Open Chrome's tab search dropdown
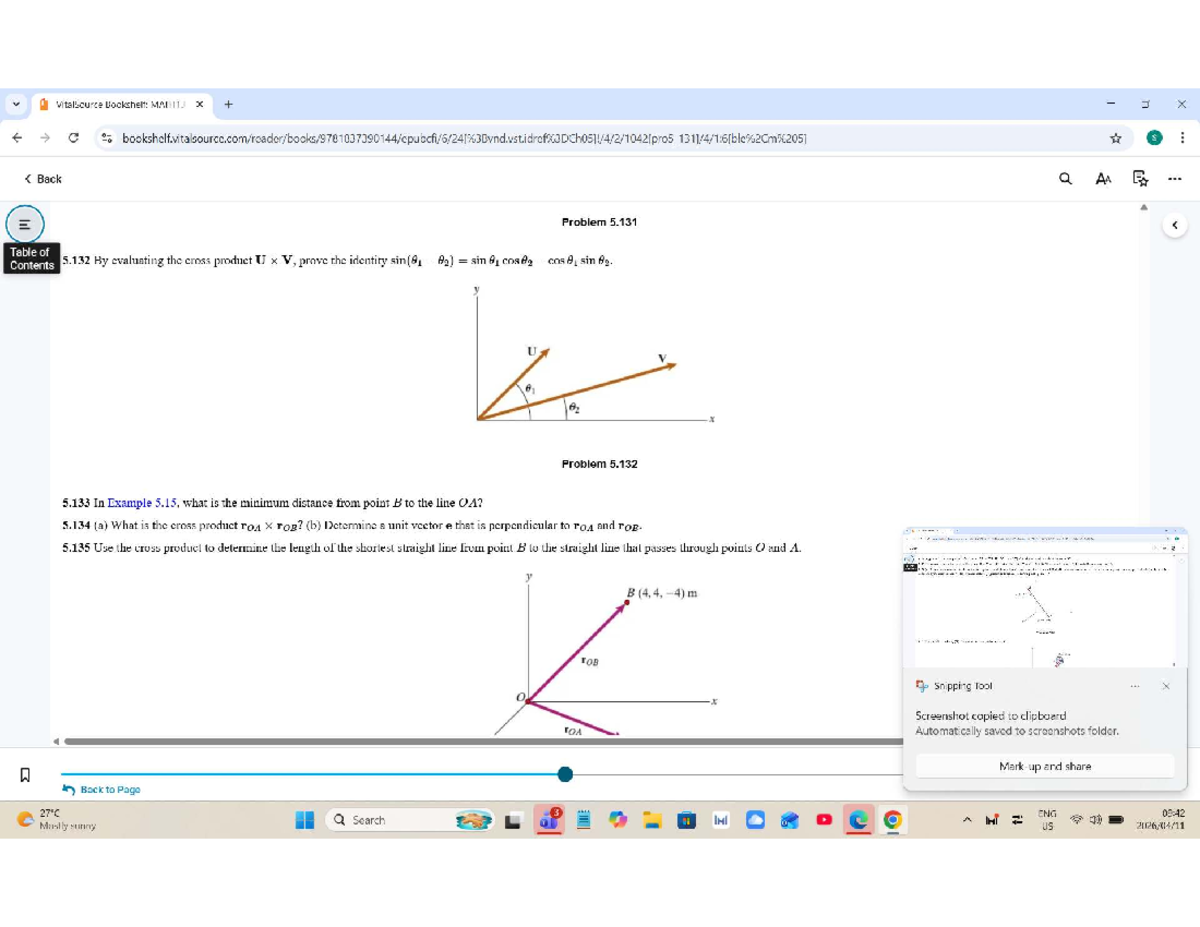The image size is (1200, 927). coord(17,104)
